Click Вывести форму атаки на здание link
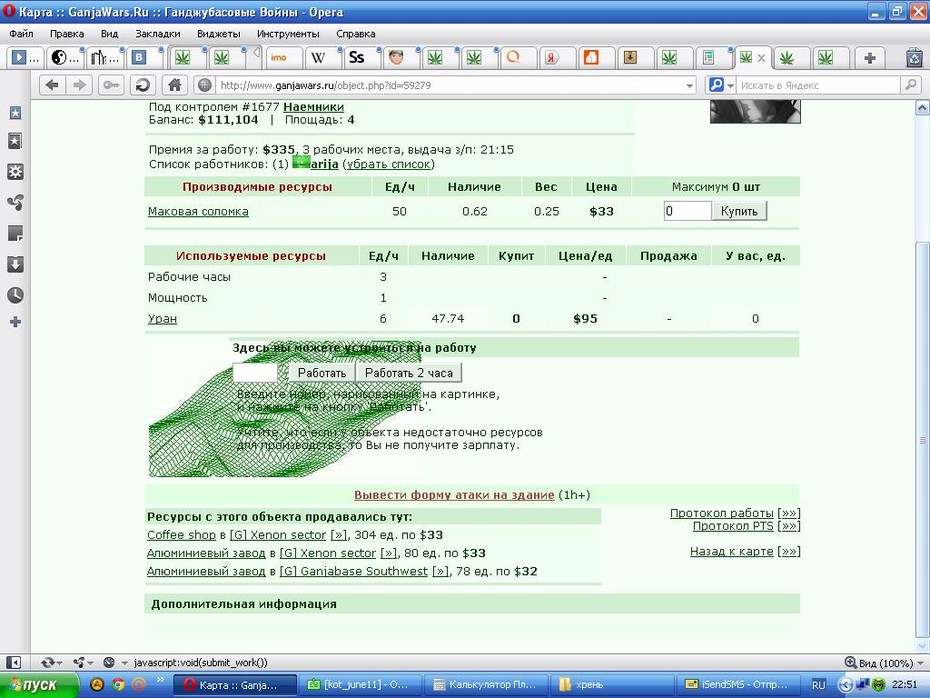Screen dimensions: 930x698 pos(454,495)
